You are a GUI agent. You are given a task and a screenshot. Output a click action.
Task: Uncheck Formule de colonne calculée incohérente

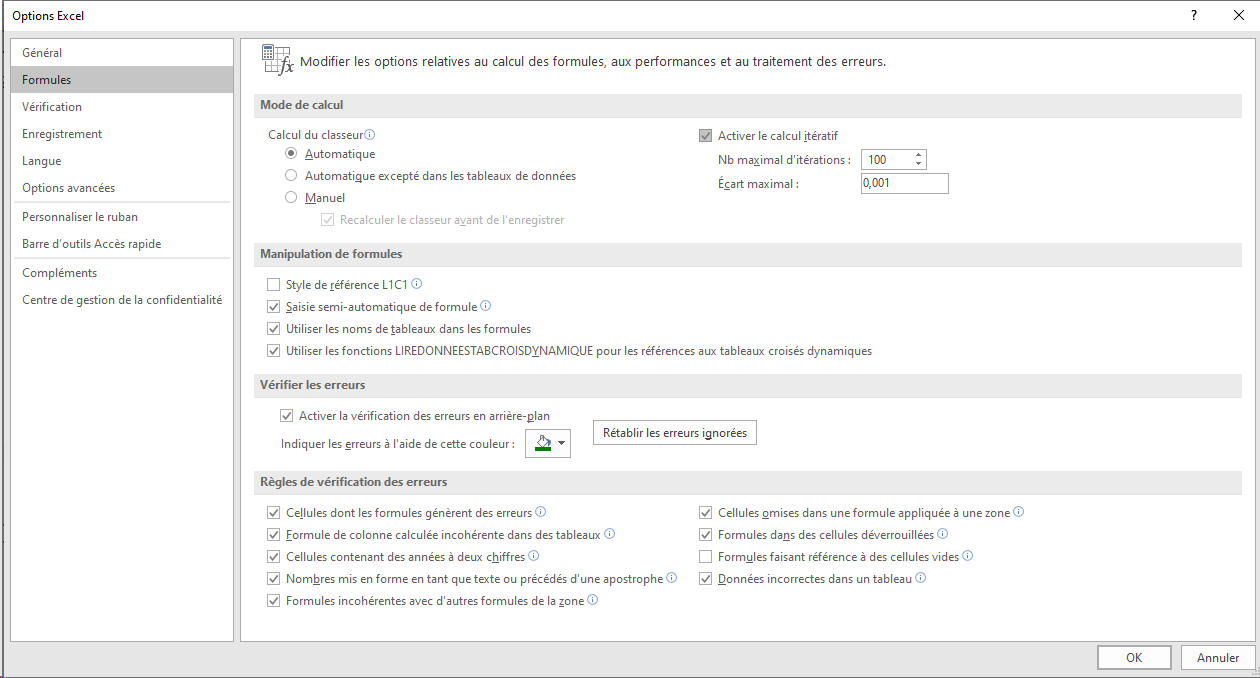(x=274, y=535)
